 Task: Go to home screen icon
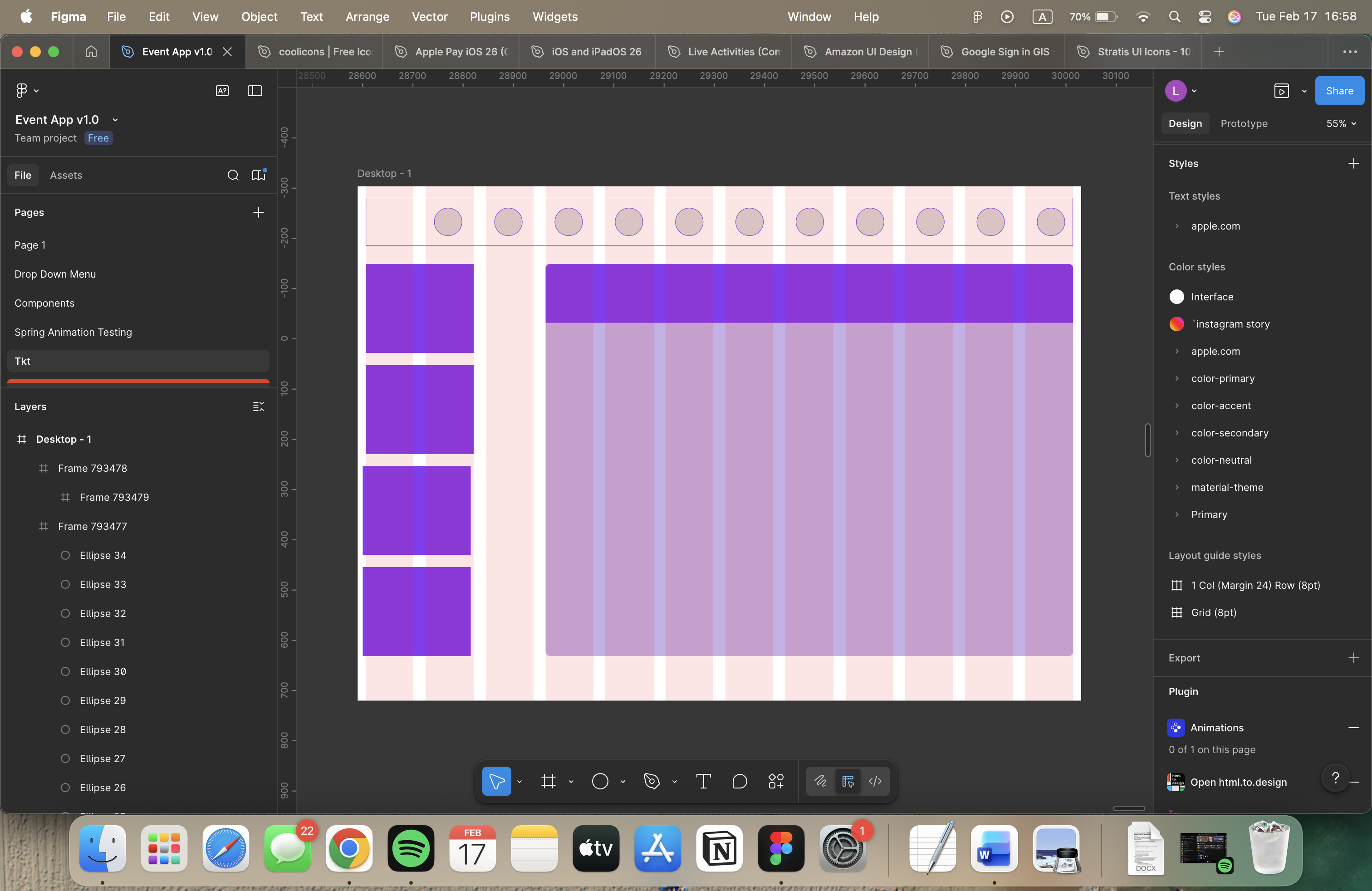91,52
